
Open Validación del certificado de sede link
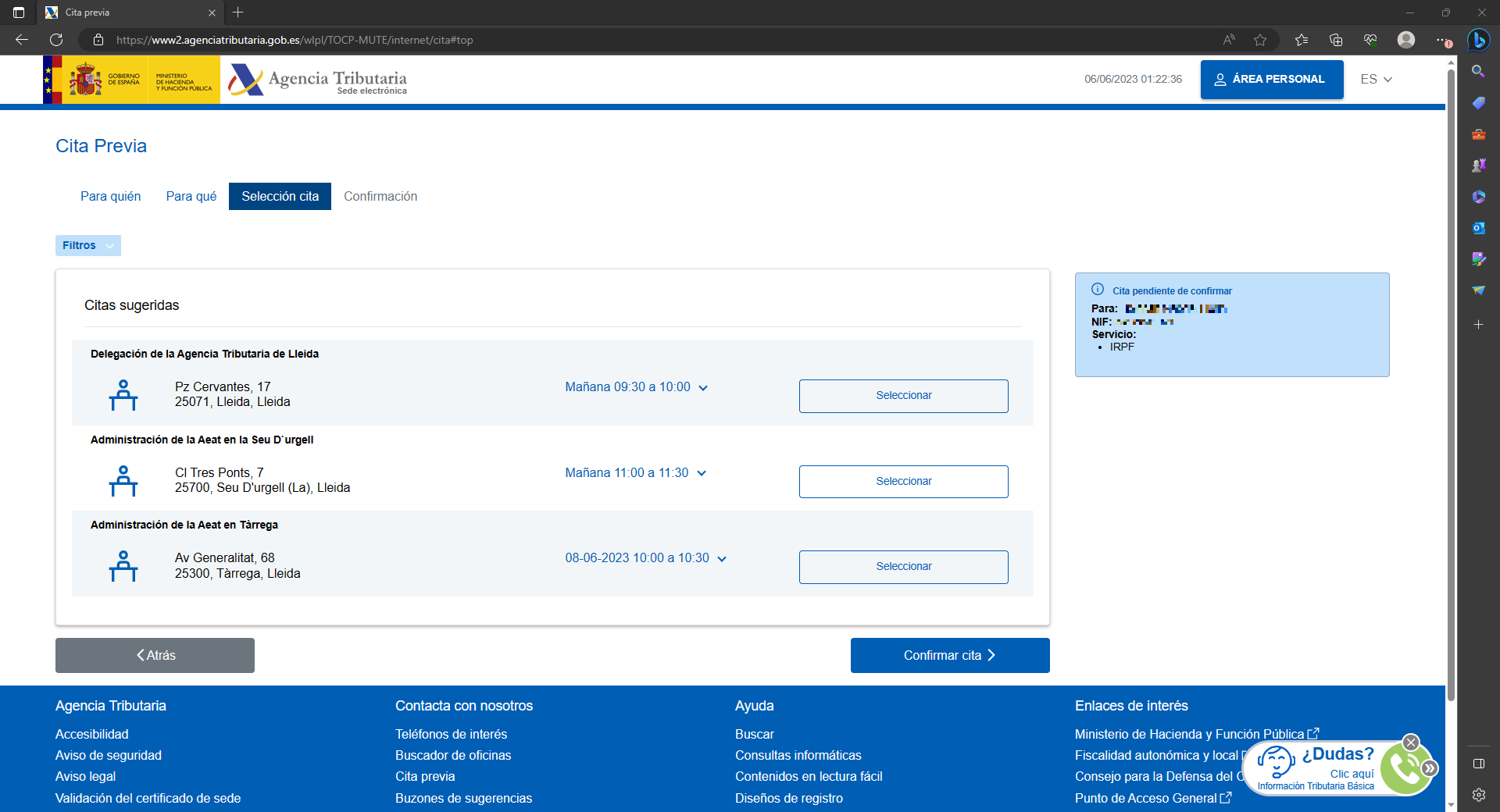point(148,798)
